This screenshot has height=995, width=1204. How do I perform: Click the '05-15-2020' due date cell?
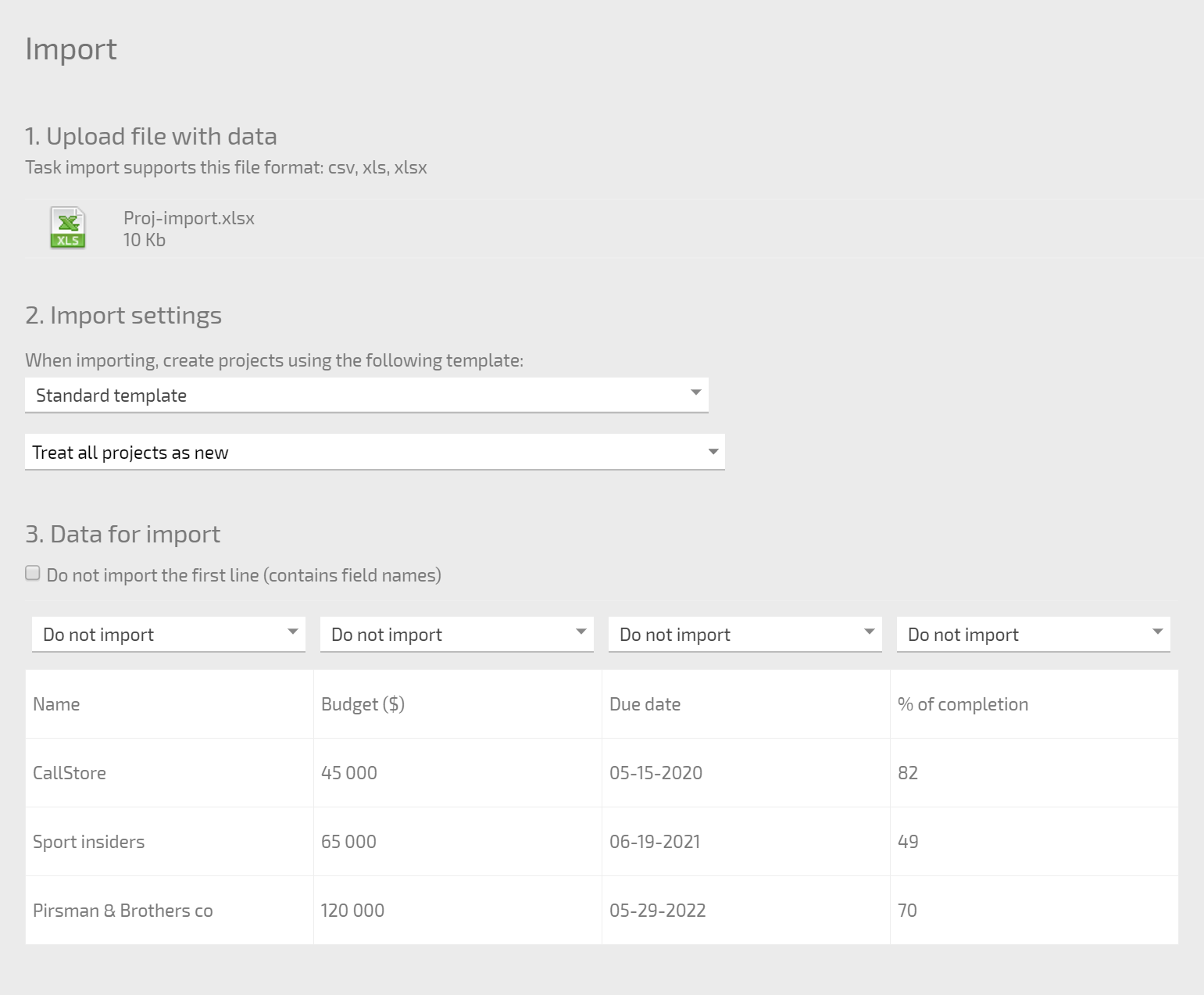click(746, 773)
